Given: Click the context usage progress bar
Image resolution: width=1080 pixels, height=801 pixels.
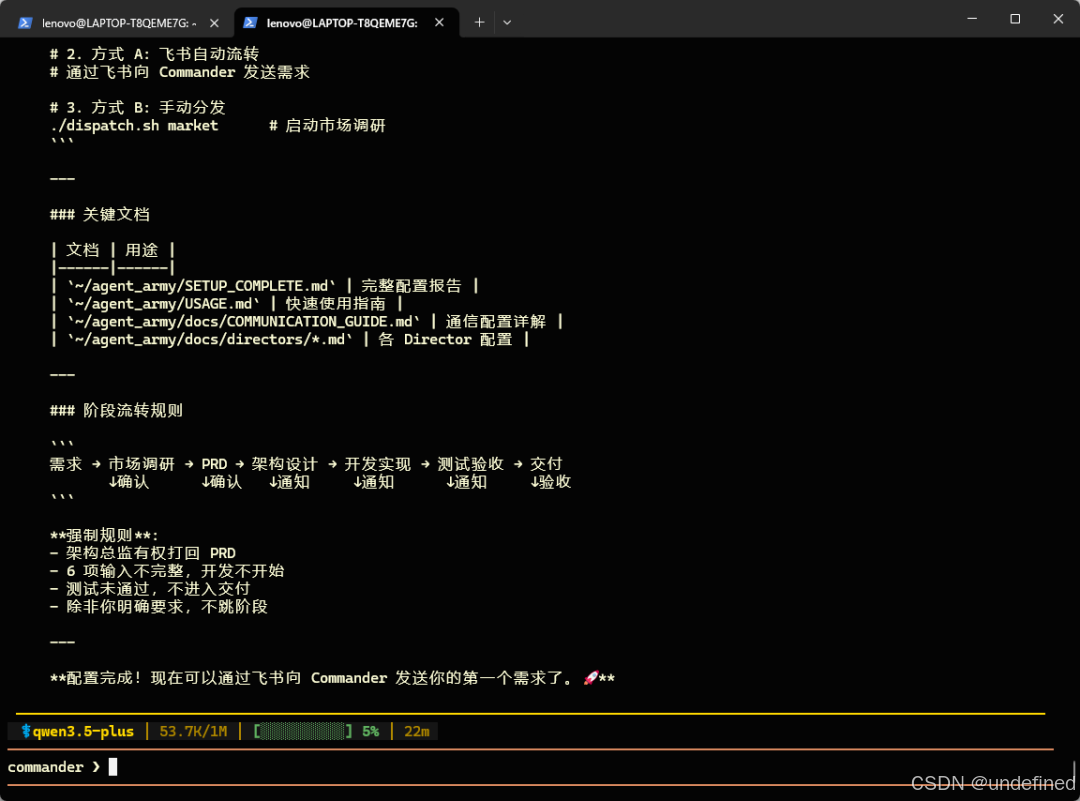Looking at the screenshot, I should 302,731.
